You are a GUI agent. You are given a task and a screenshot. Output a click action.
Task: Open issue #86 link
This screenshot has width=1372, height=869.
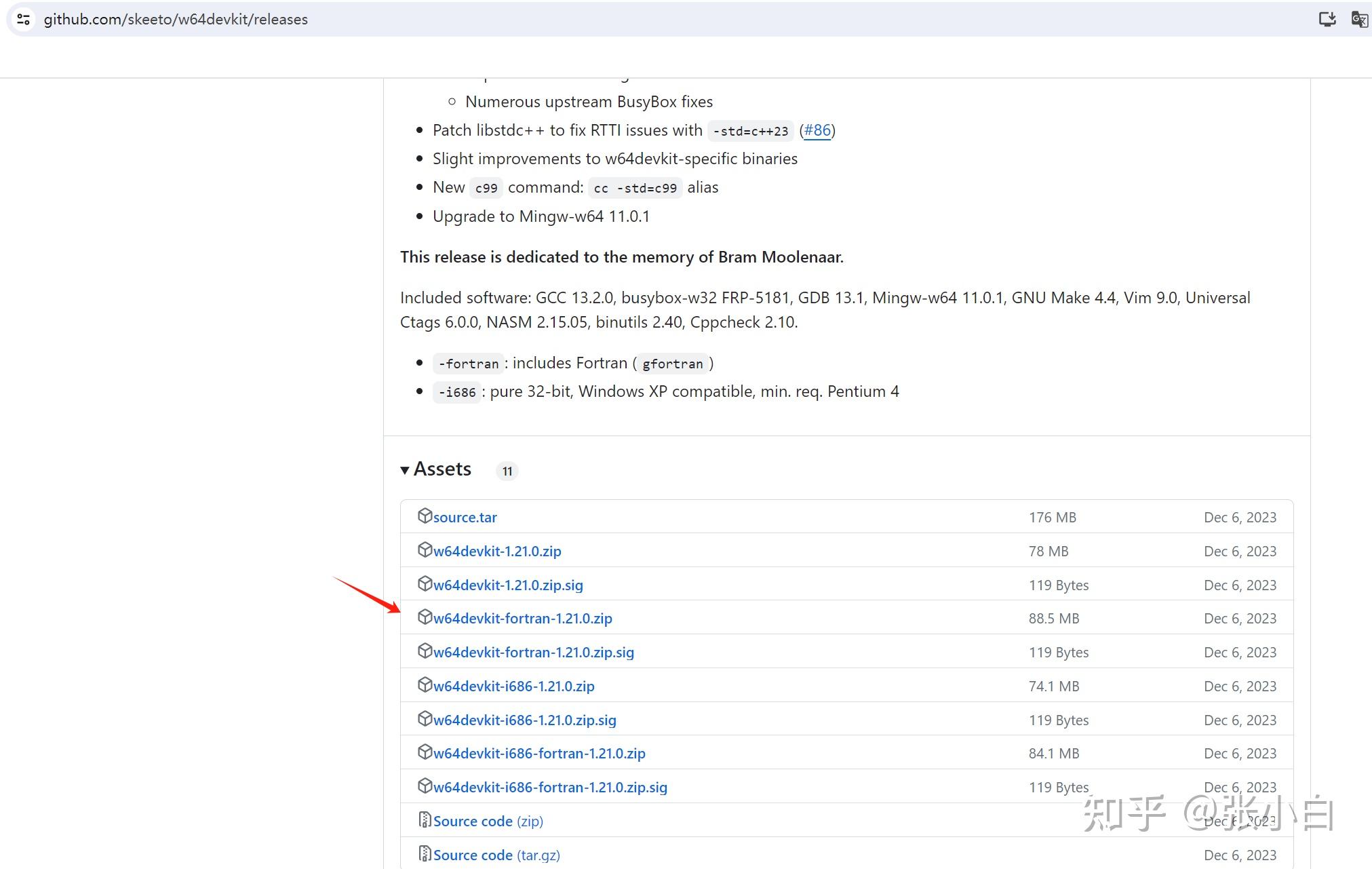(x=817, y=130)
